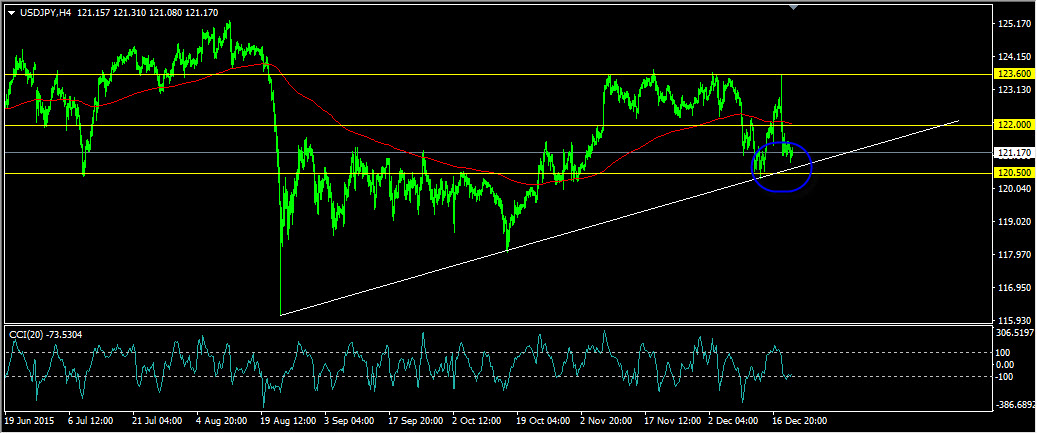The height and width of the screenshot is (434, 1037).
Task: Click the 19 Jun 2015 date label
Action: (29, 421)
